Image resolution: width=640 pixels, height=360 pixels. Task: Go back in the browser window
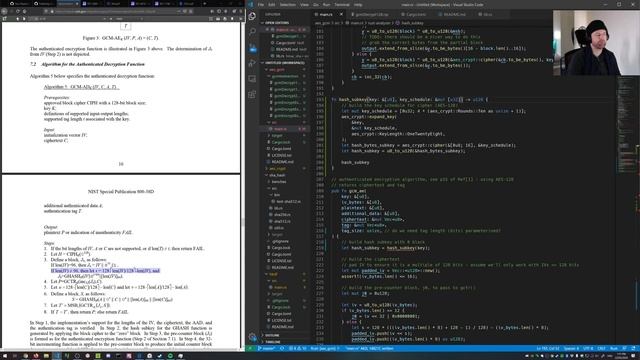[x=4, y=11]
